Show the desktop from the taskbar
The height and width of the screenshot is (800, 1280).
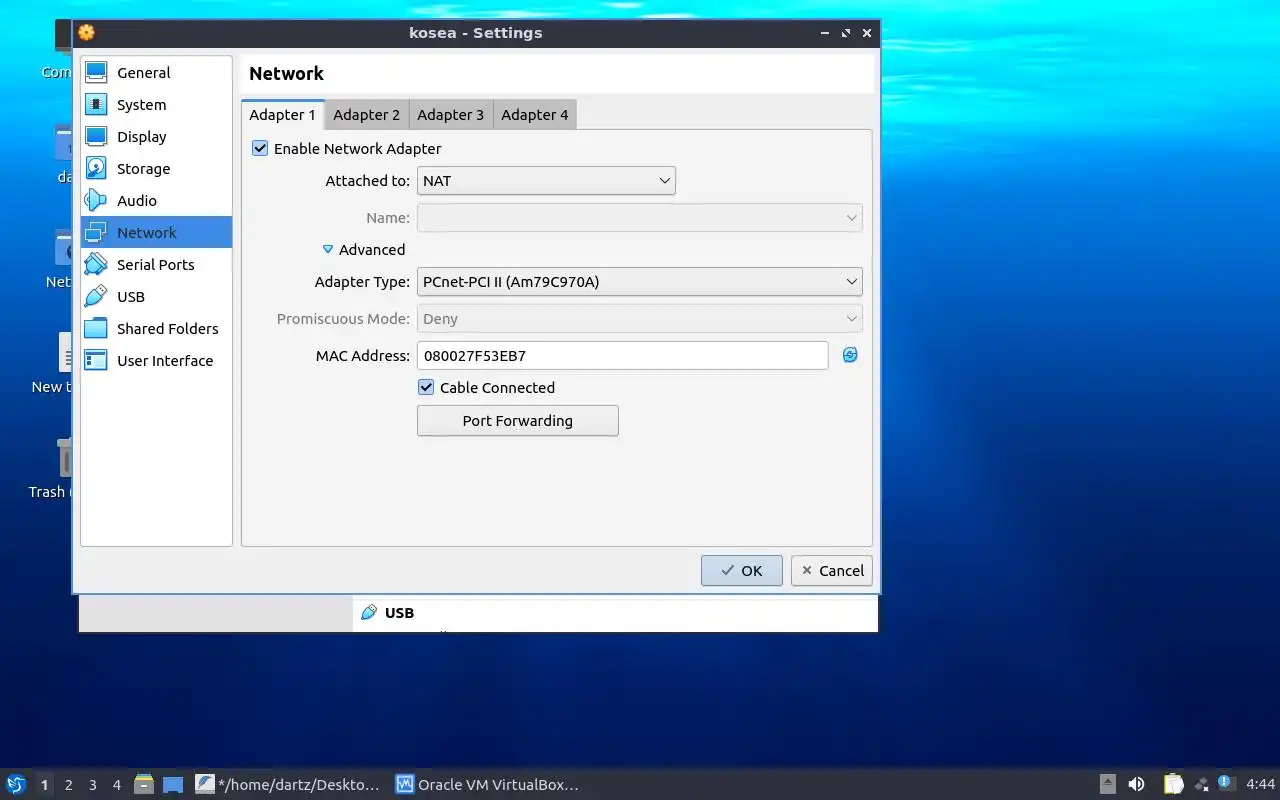point(173,784)
